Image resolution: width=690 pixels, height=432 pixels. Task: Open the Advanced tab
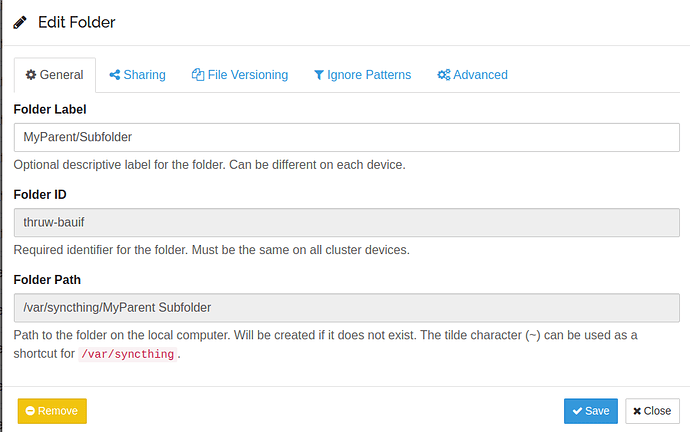(472, 75)
